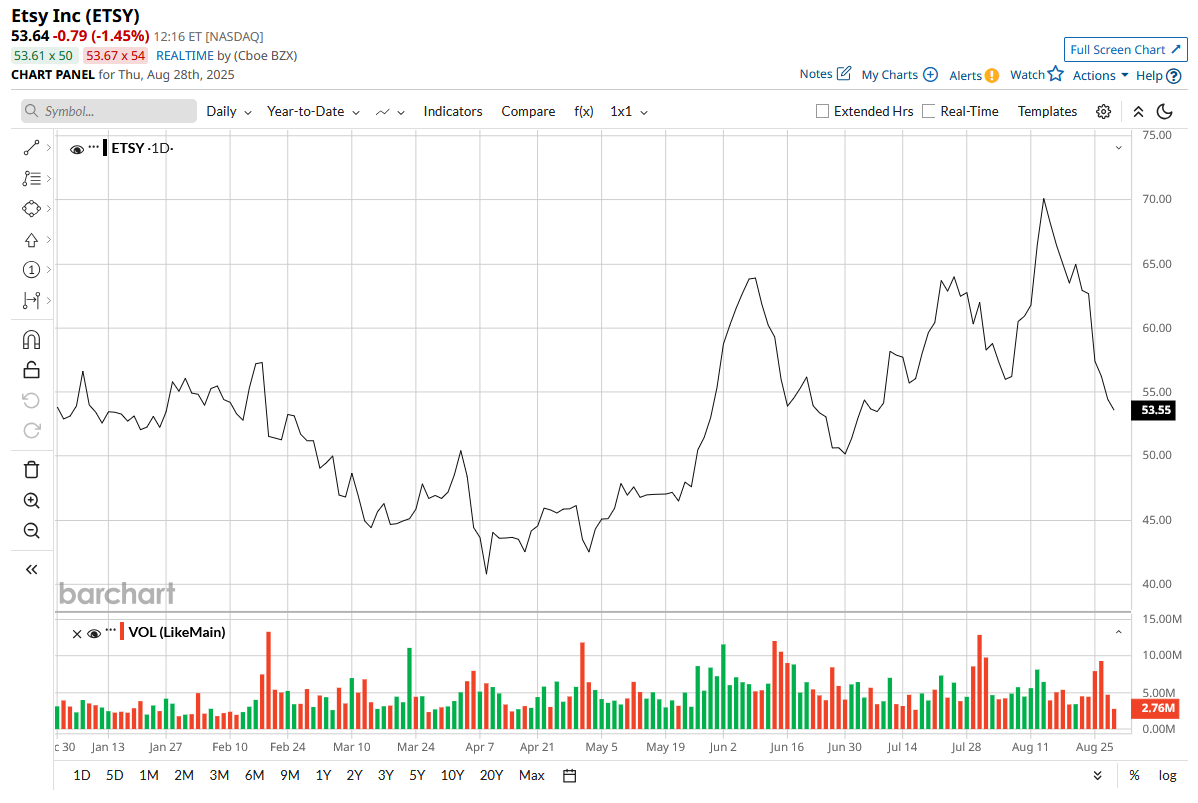
Task: Delete drawings with the trash icon
Action: point(31,470)
